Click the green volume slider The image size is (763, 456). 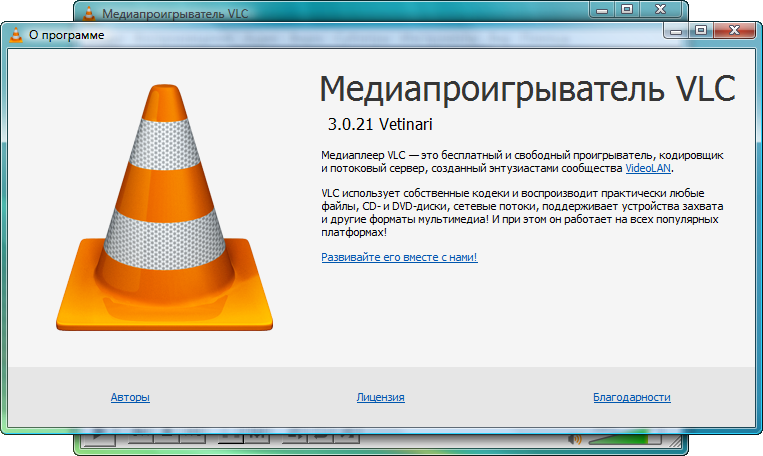[620, 438]
